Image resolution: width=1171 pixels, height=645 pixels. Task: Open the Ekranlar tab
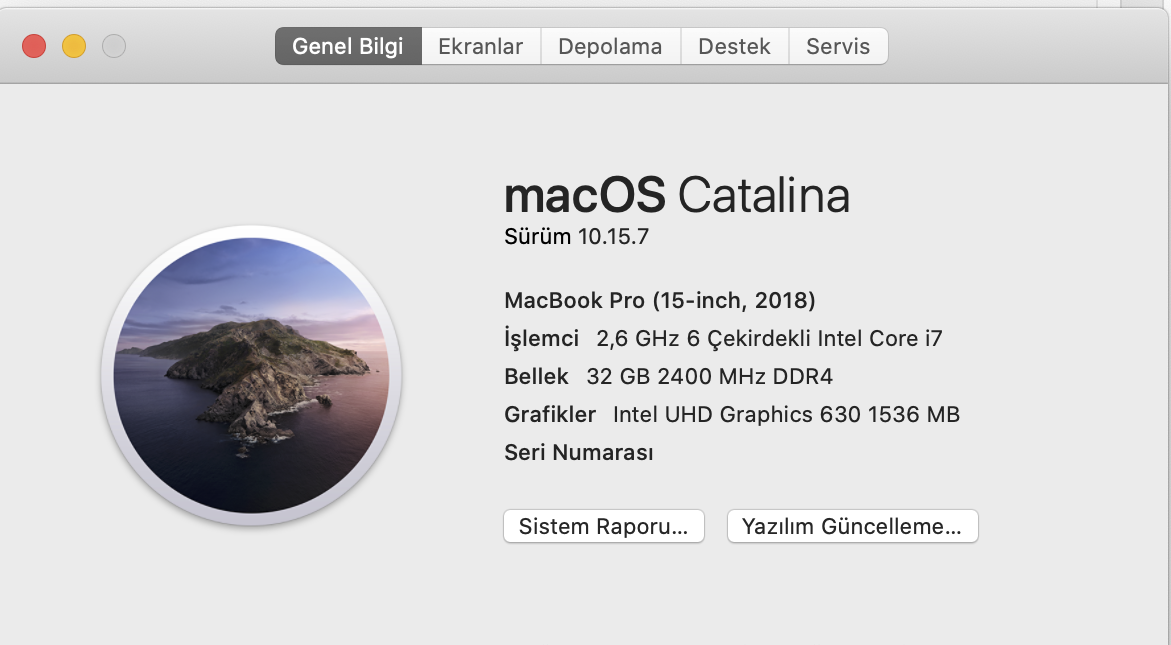tap(481, 46)
